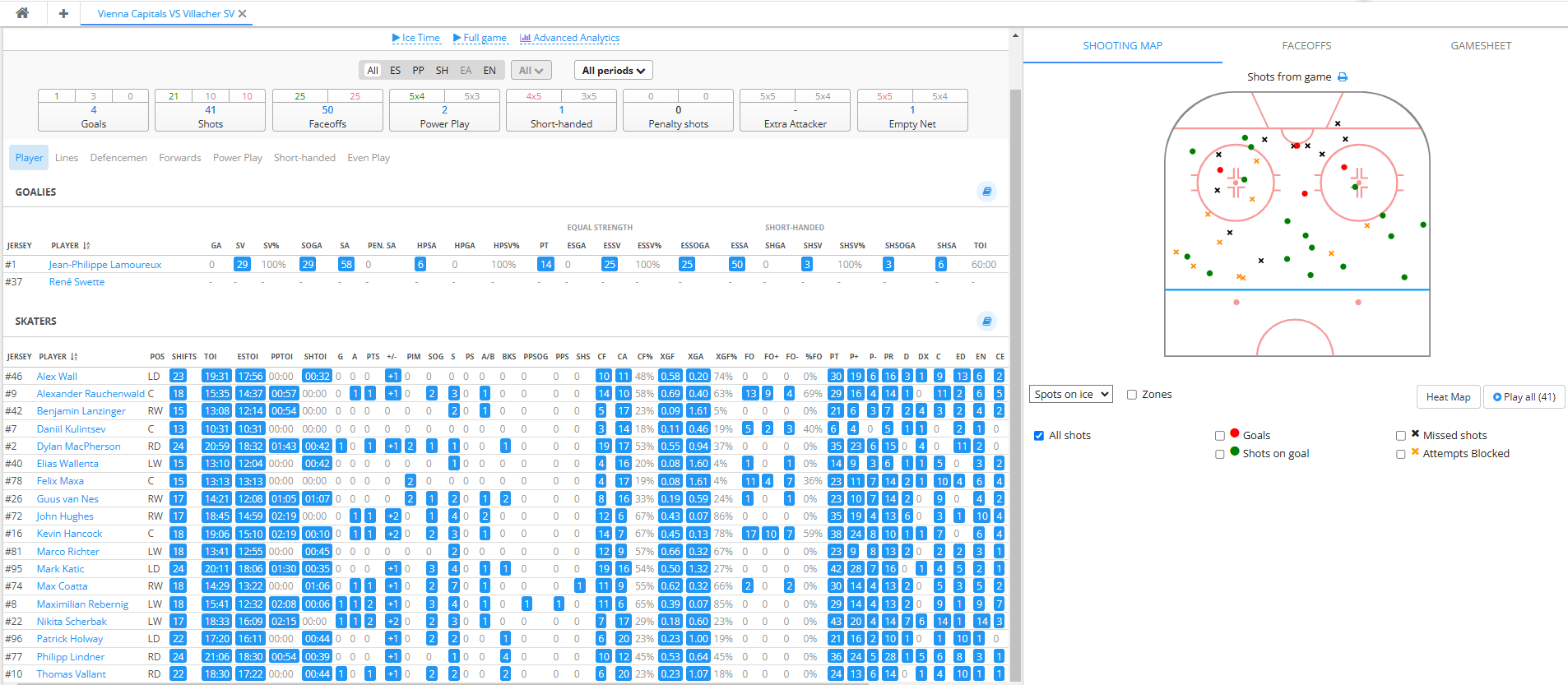Select the Defencemen tab

click(x=118, y=158)
